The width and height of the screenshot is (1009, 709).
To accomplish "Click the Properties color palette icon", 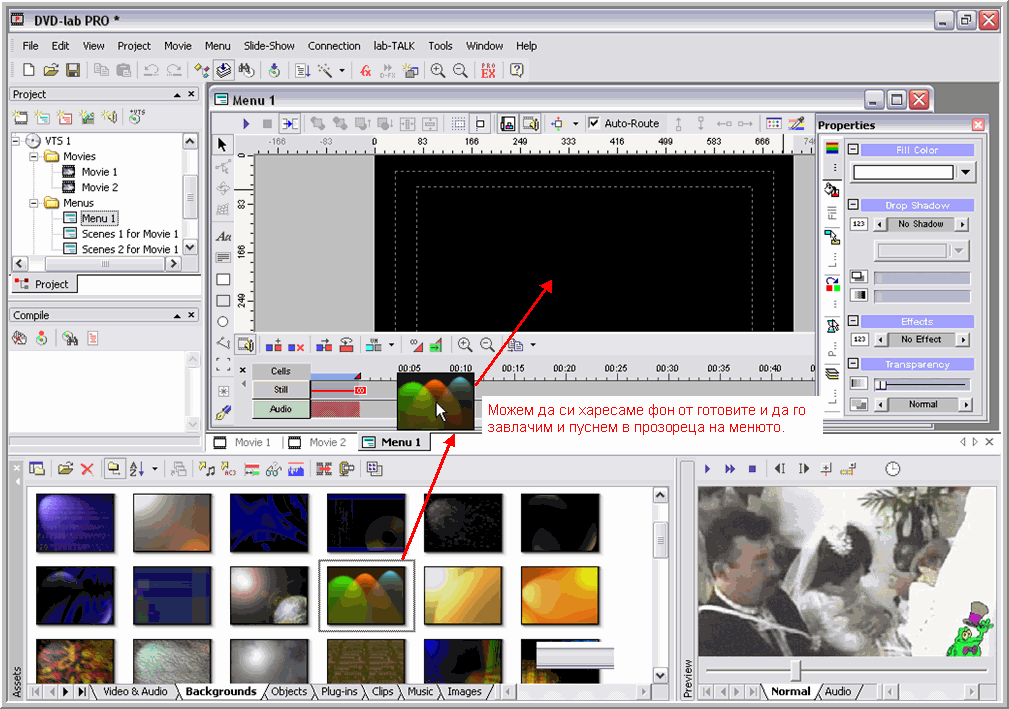I will click(832, 148).
